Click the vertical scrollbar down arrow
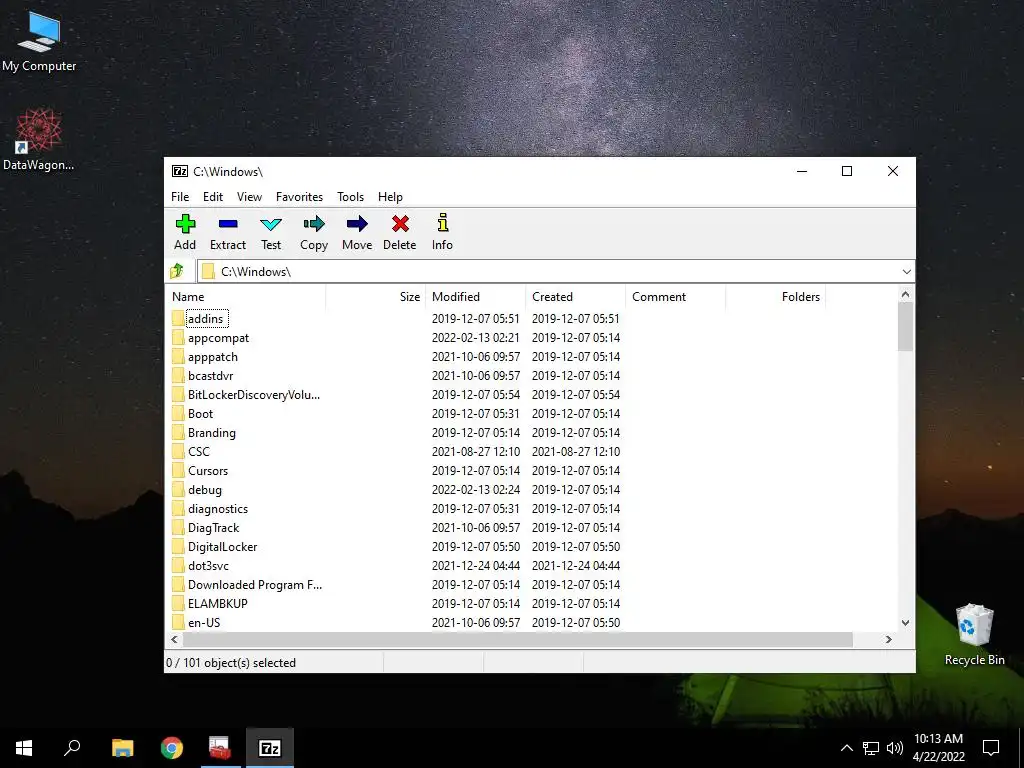Screen dimensions: 1024x768 (905, 623)
